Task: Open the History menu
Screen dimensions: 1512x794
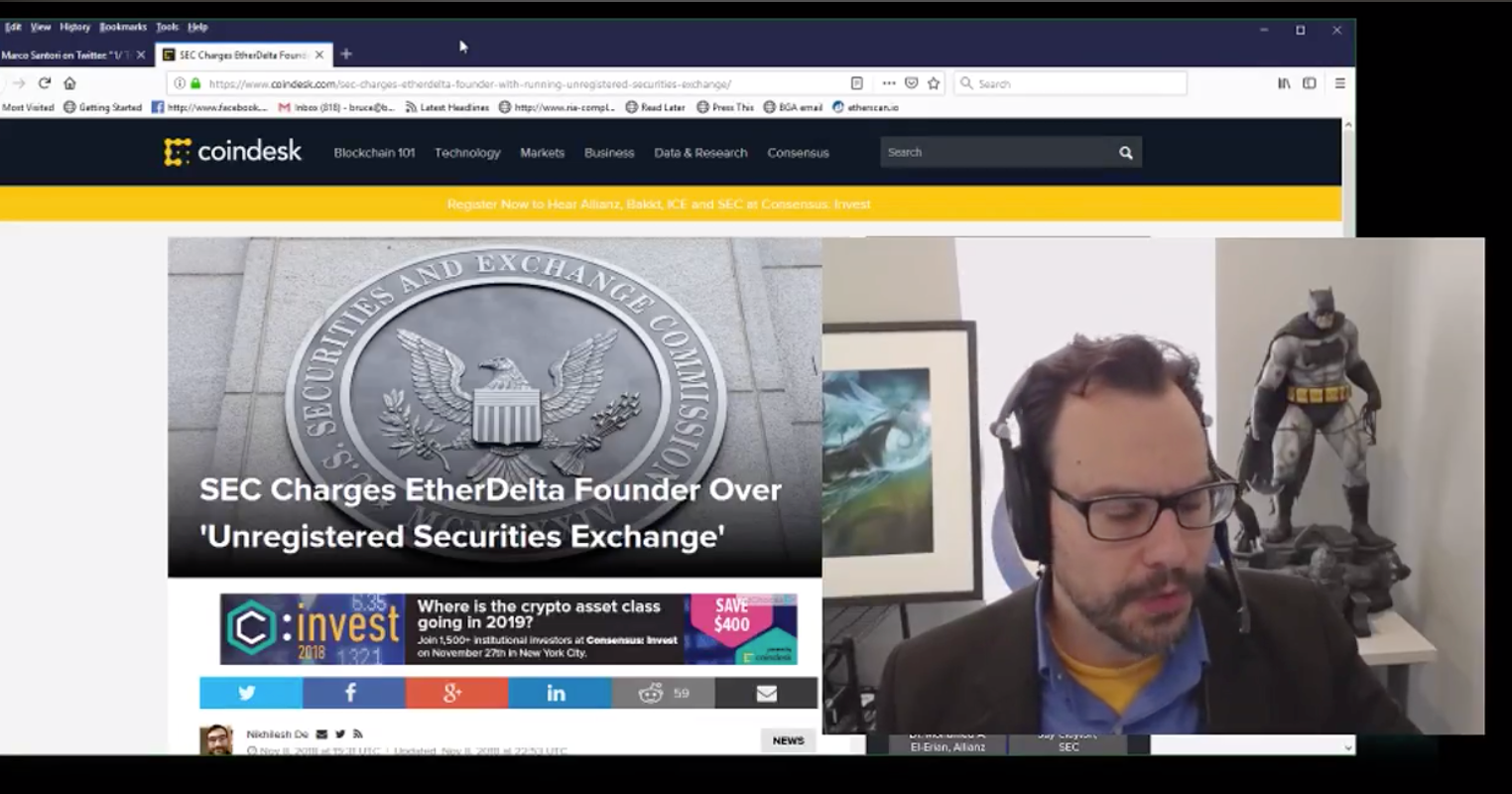Action: coord(74,27)
